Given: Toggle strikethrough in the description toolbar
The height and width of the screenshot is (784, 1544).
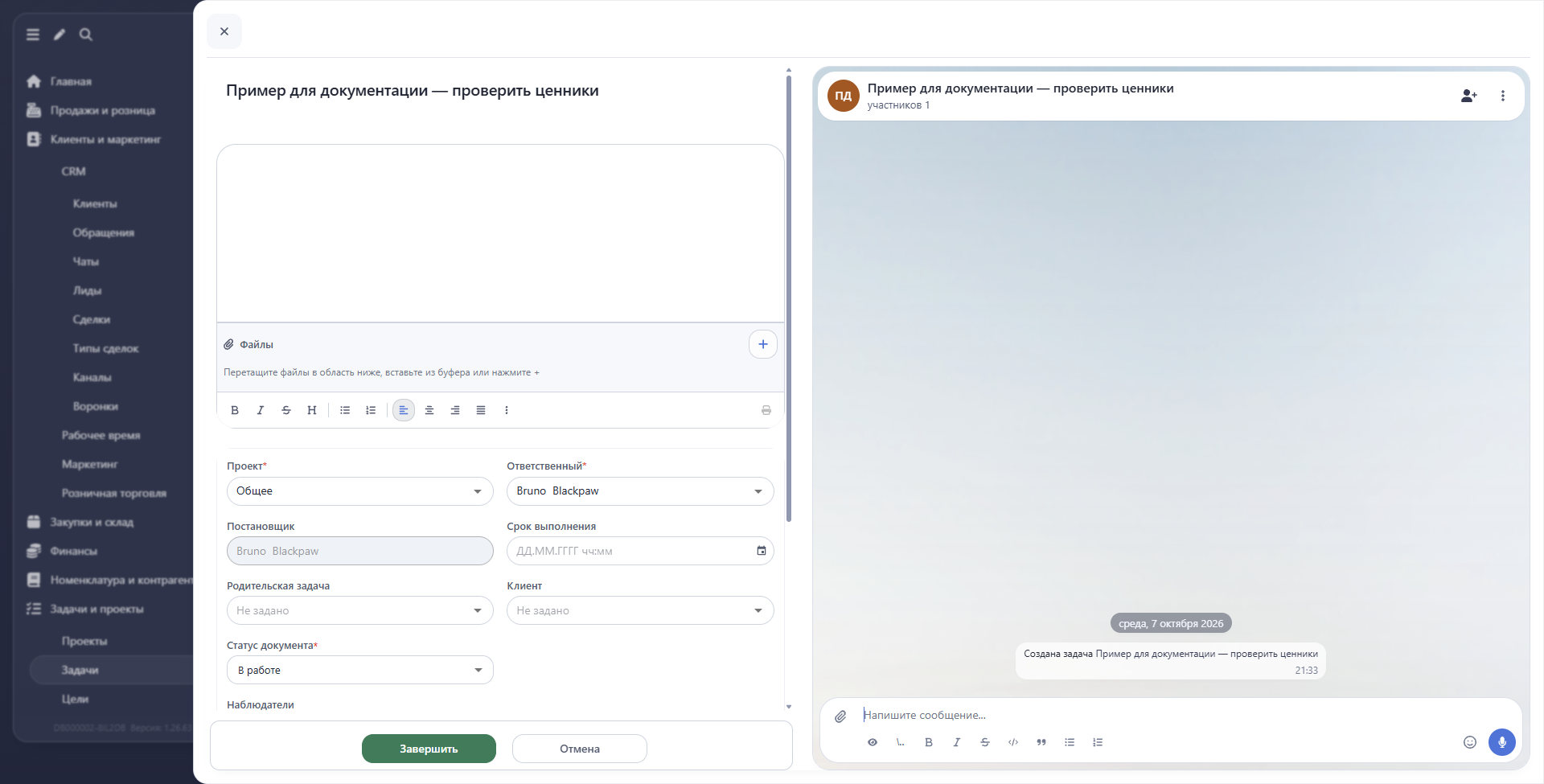Looking at the screenshot, I should click(x=286, y=410).
